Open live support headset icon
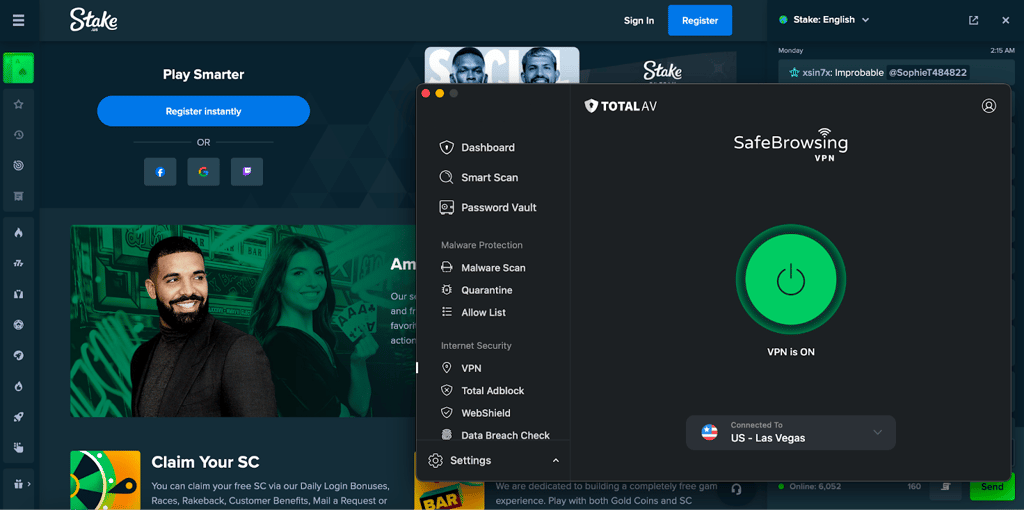 737,488
